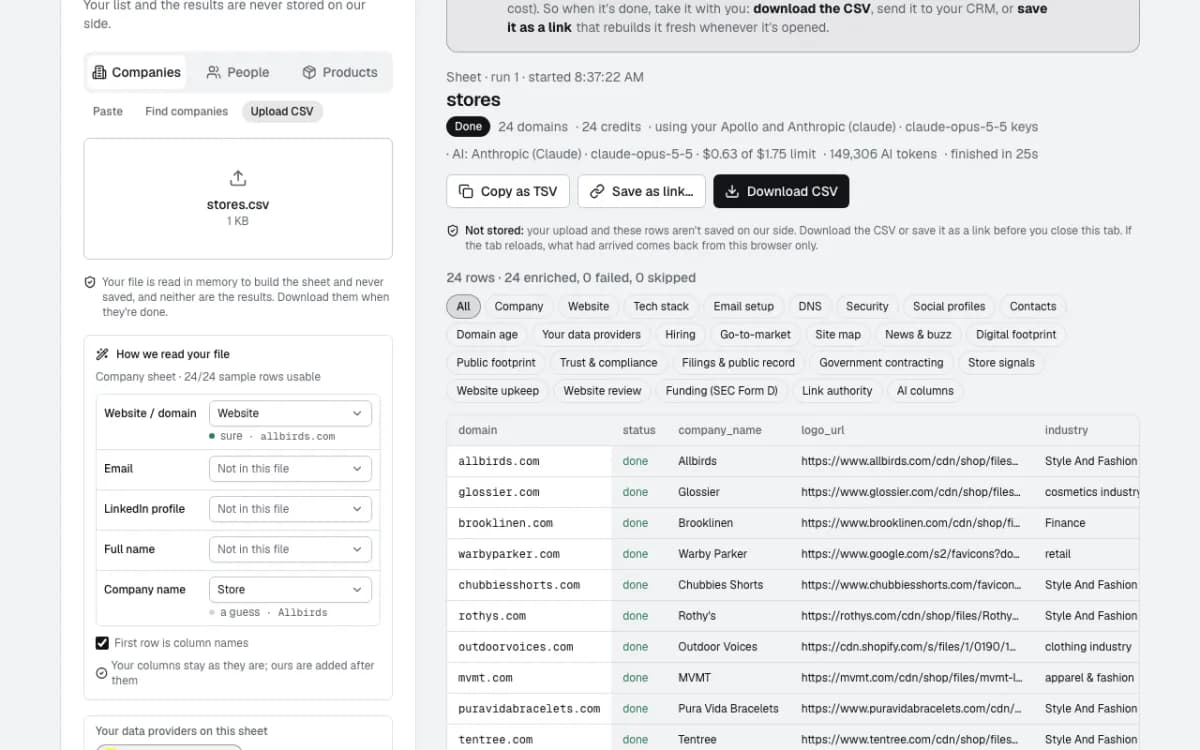This screenshot has width=1200, height=750.
Task: Filter columns by Digital footprint chip
Action: [x=1016, y=335]
